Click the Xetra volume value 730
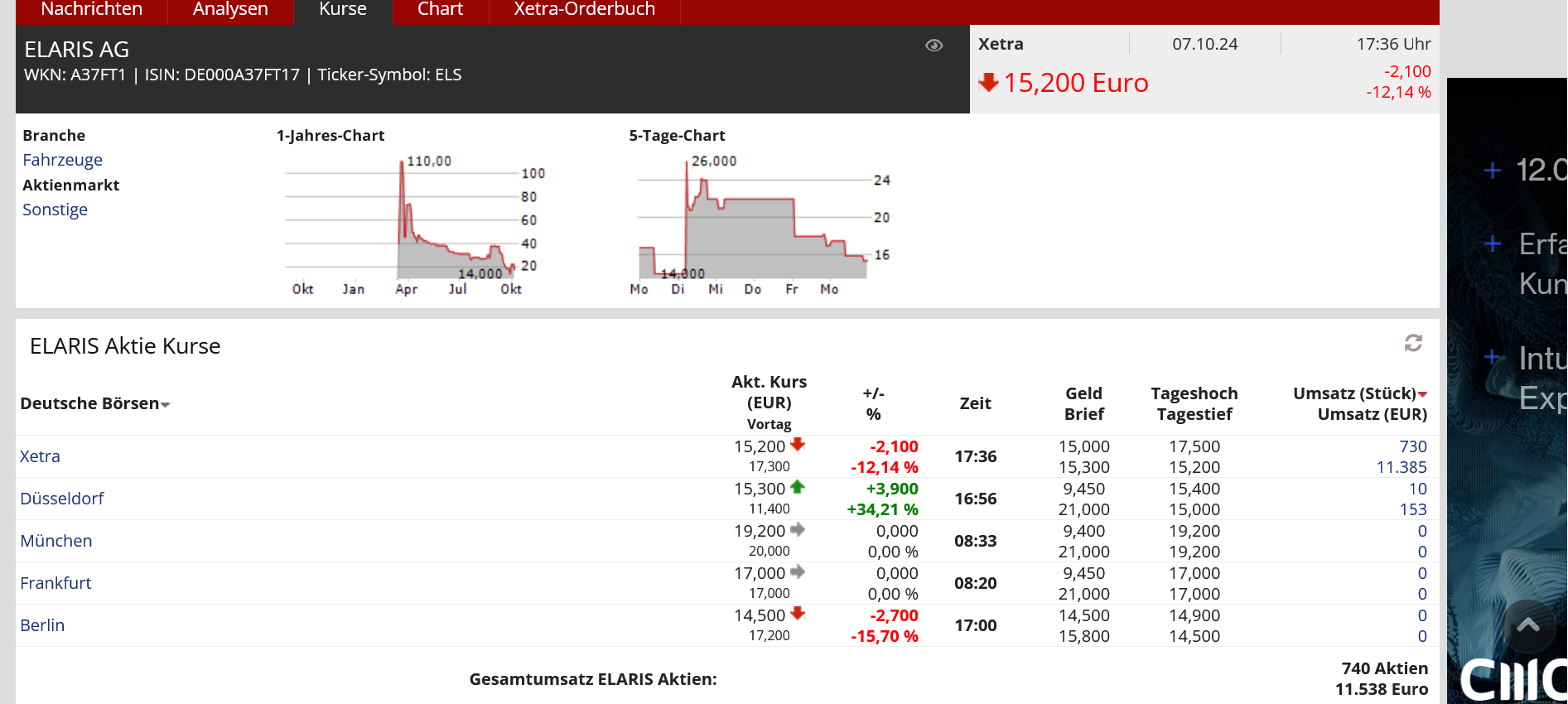 (1412, 446)
